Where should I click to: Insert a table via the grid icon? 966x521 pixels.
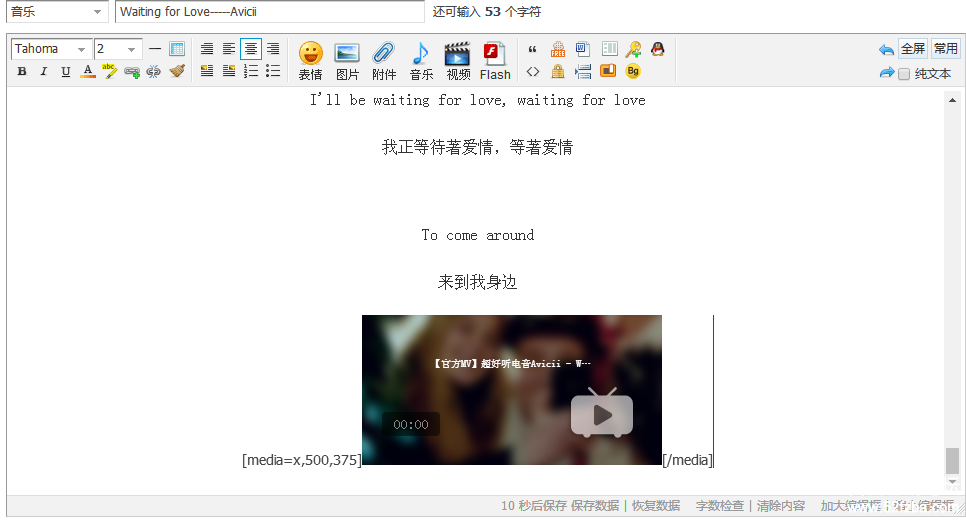177,49
